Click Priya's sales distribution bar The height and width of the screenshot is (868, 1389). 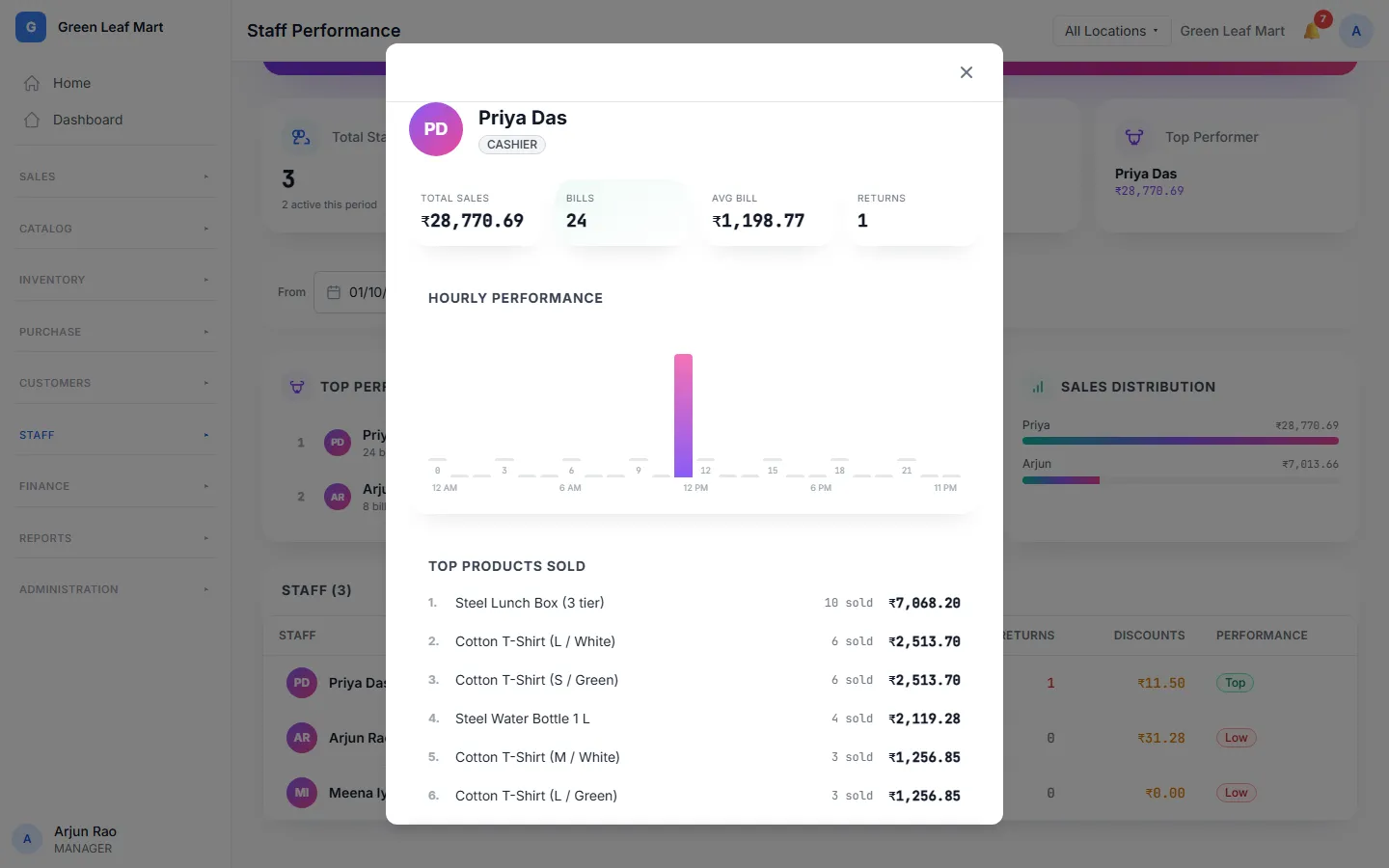click(1181, 441)
